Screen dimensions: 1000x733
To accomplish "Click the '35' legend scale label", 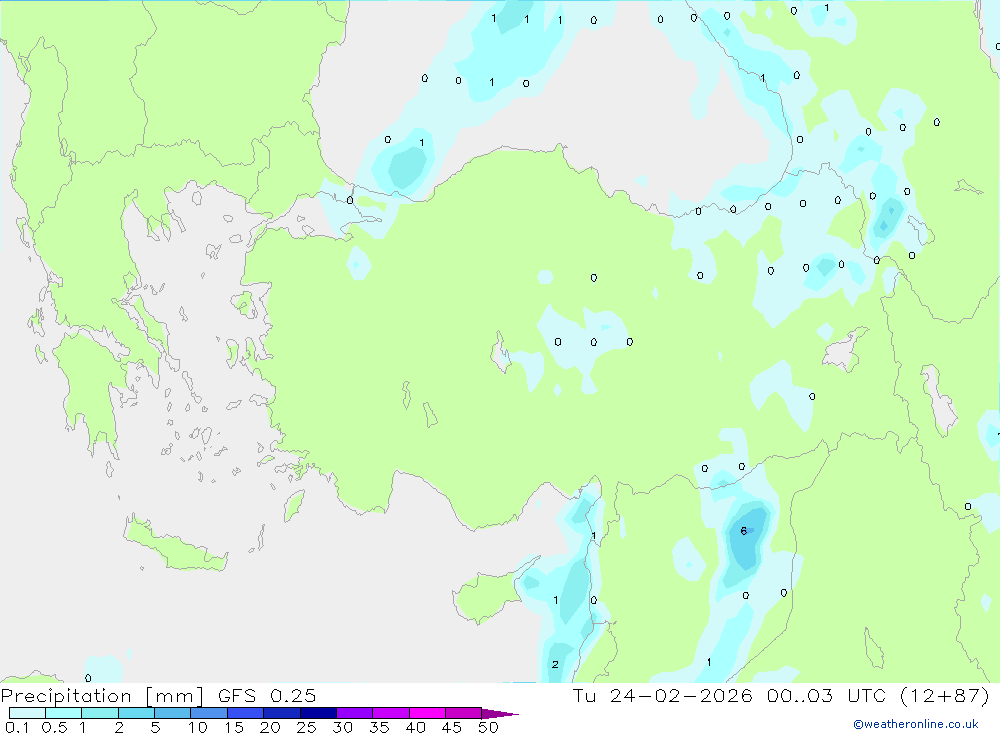I will tap(379, 727).
